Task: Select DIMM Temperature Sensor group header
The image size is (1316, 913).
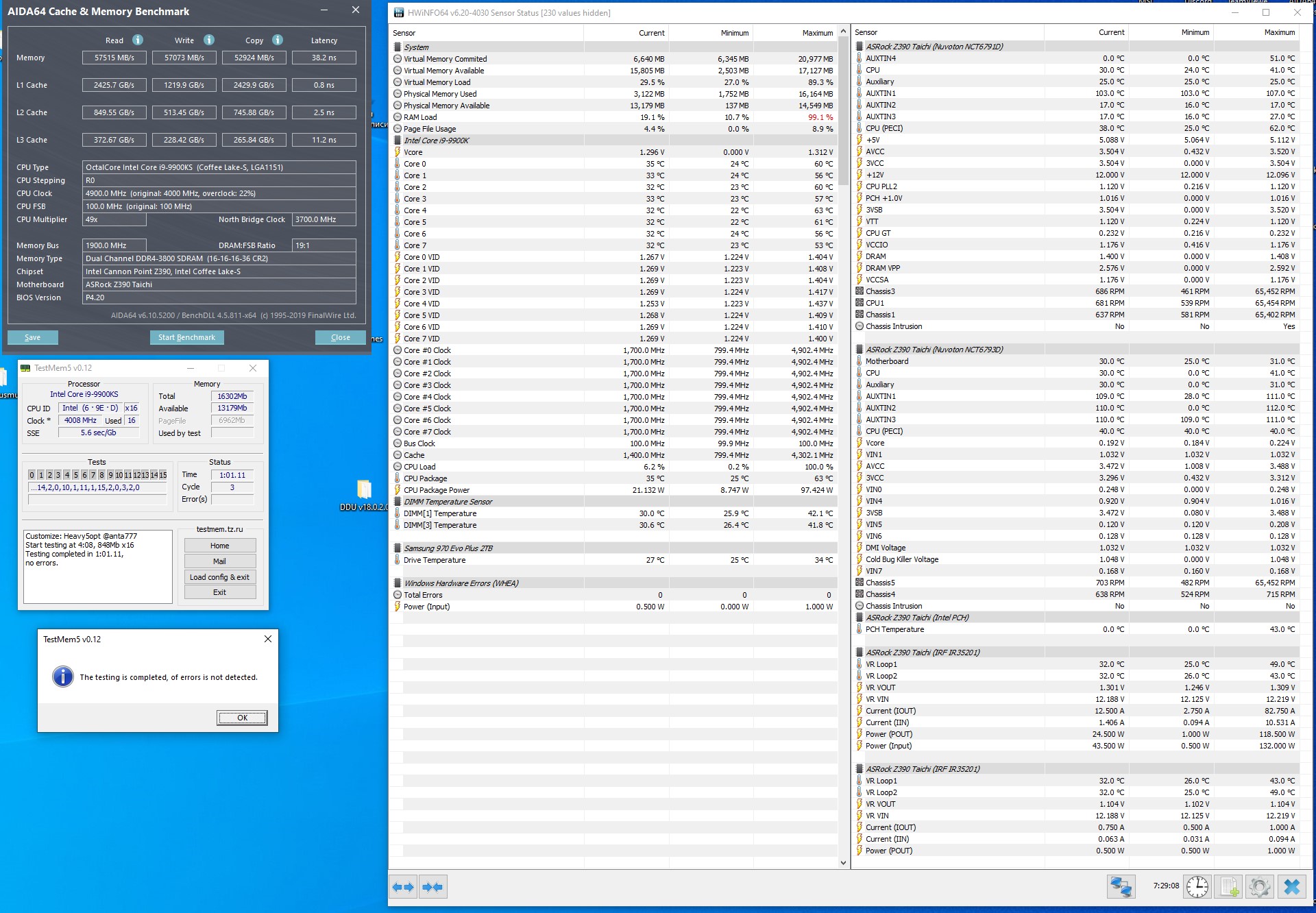Action: click(x=448, y=502)
